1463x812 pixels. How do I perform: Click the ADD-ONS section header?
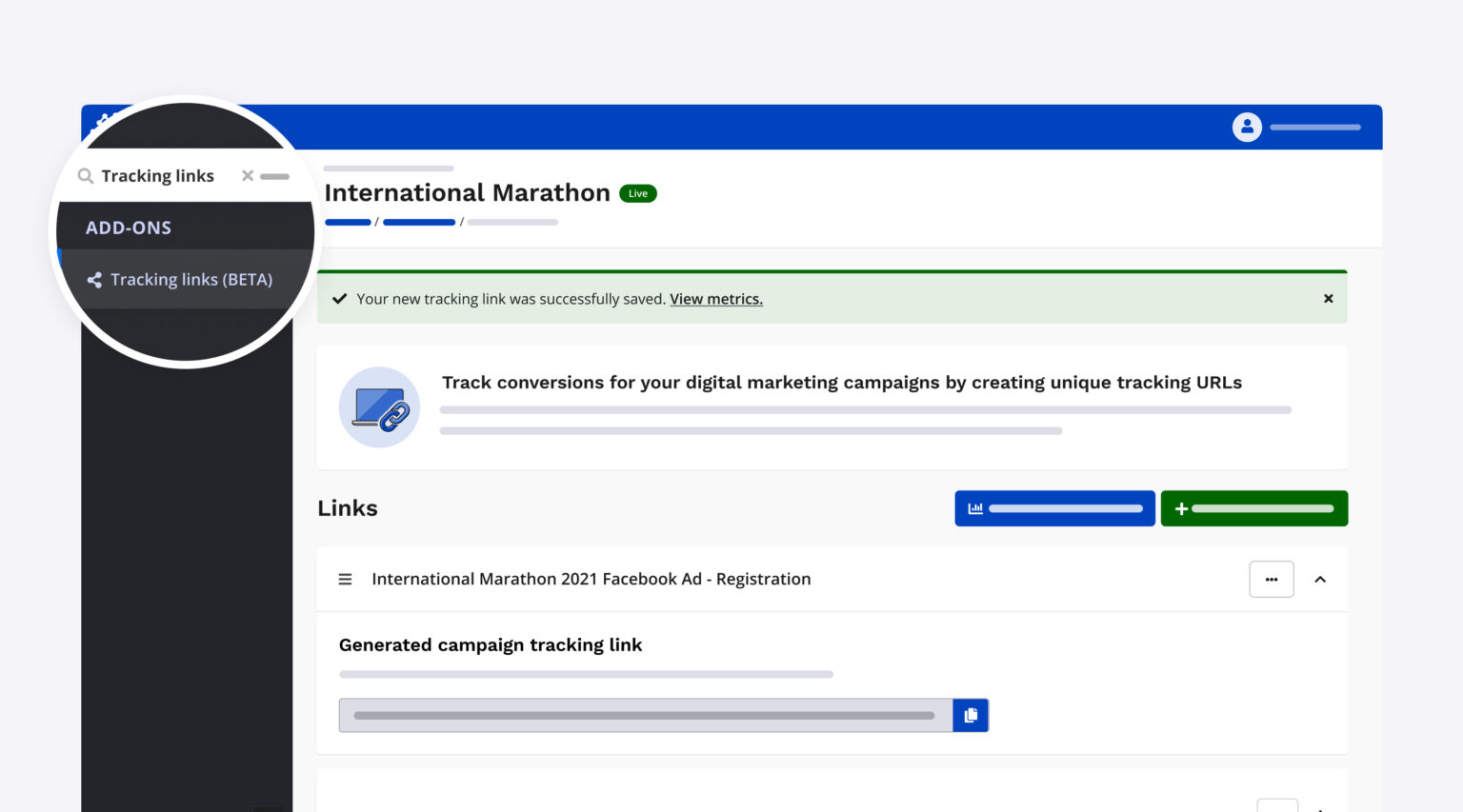click(129, 227)
